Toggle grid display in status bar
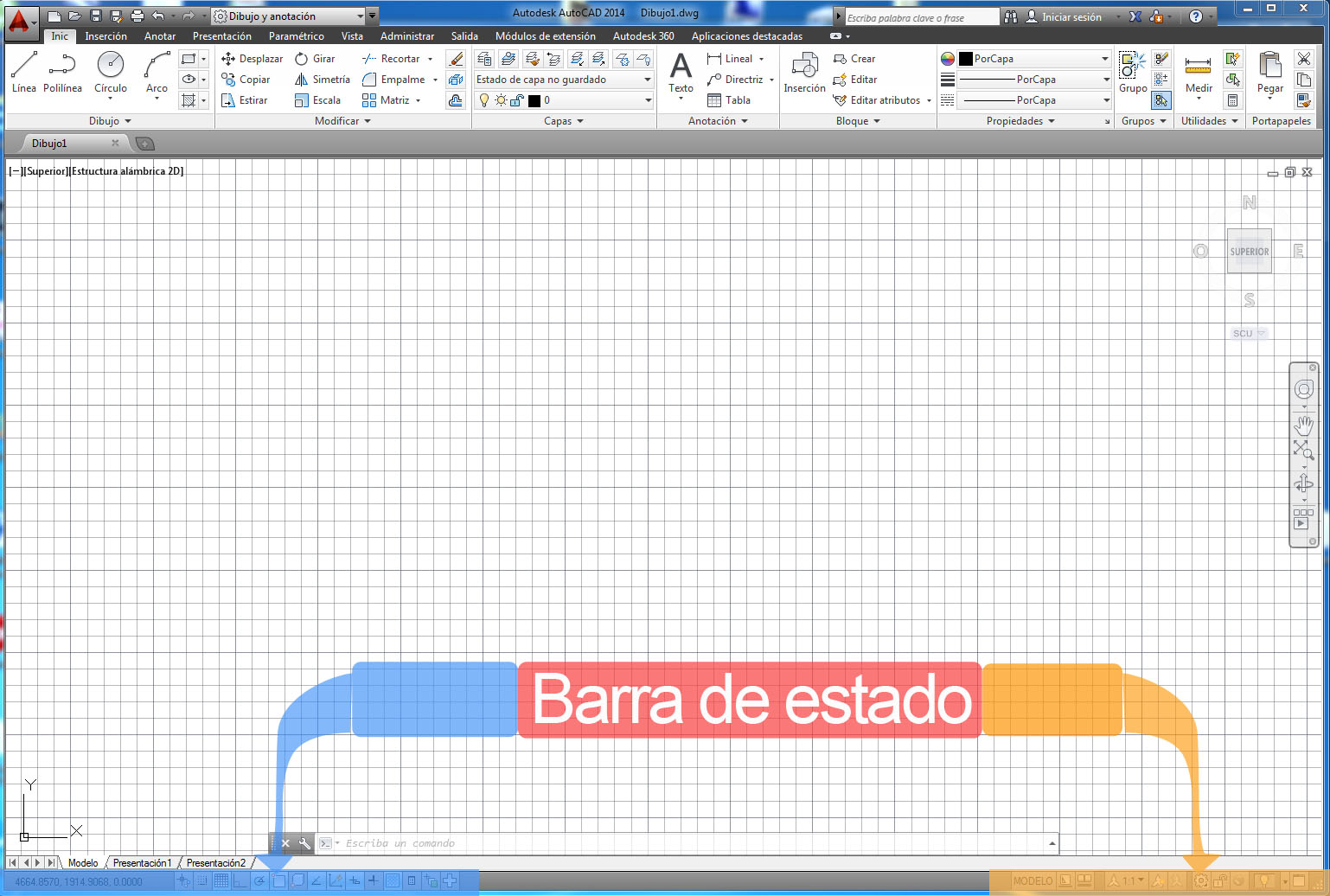1330x896 pixels. (x=221, y=881)
